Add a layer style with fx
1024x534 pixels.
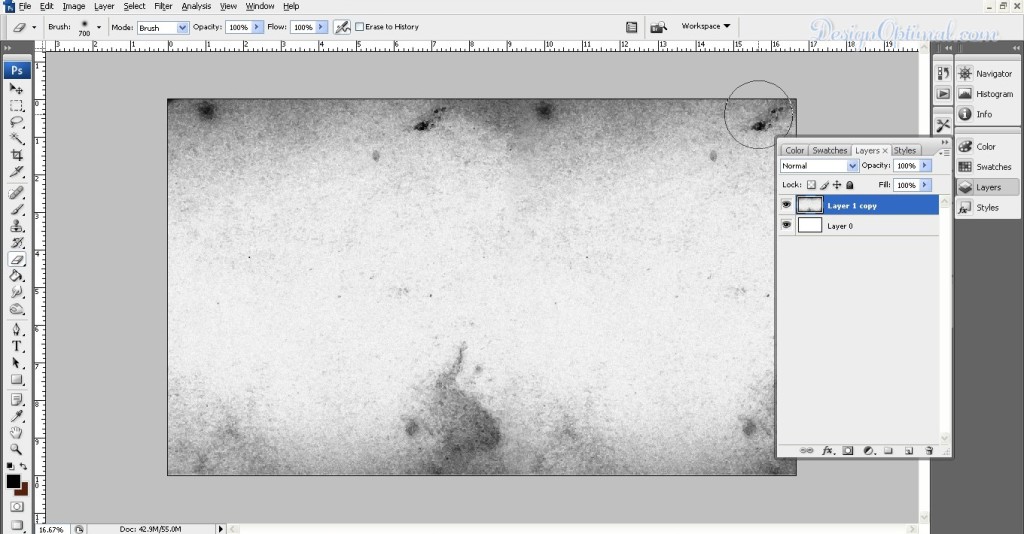(x=827, y=450)
